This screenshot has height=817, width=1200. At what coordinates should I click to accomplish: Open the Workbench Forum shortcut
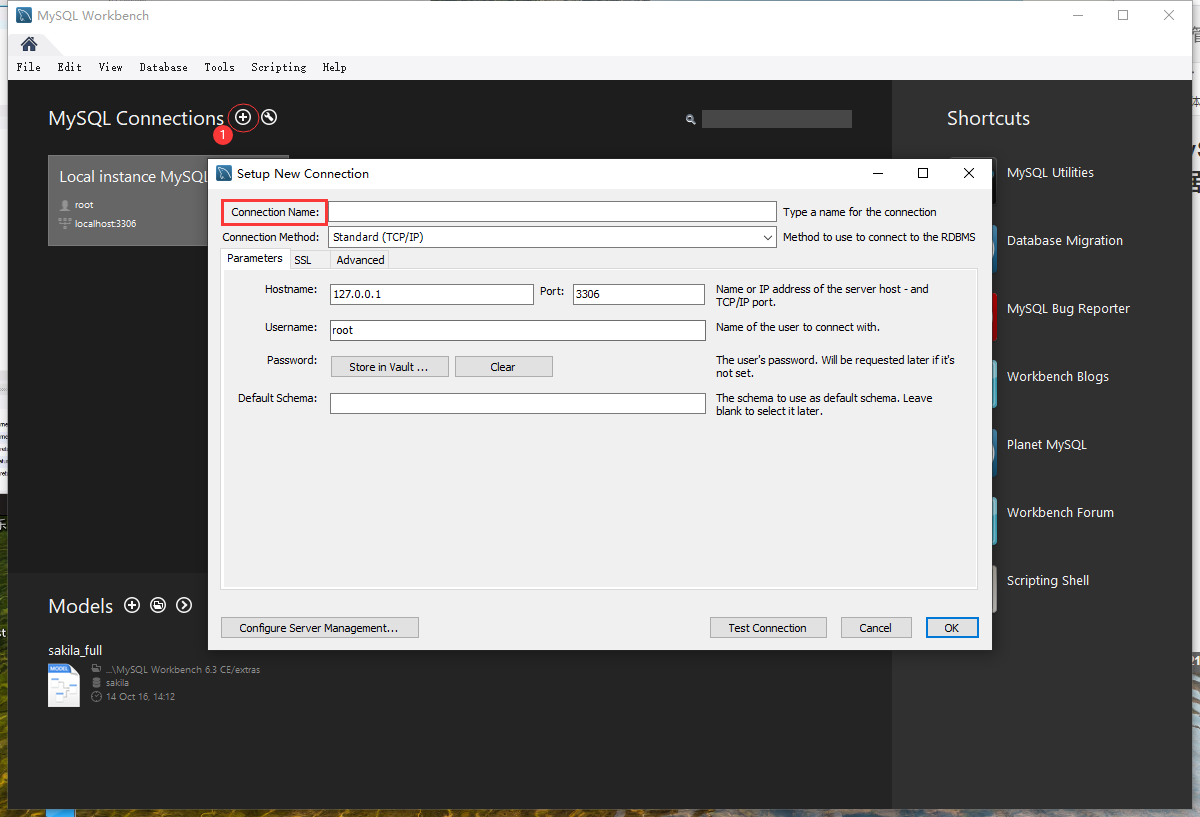(1060, 512)
